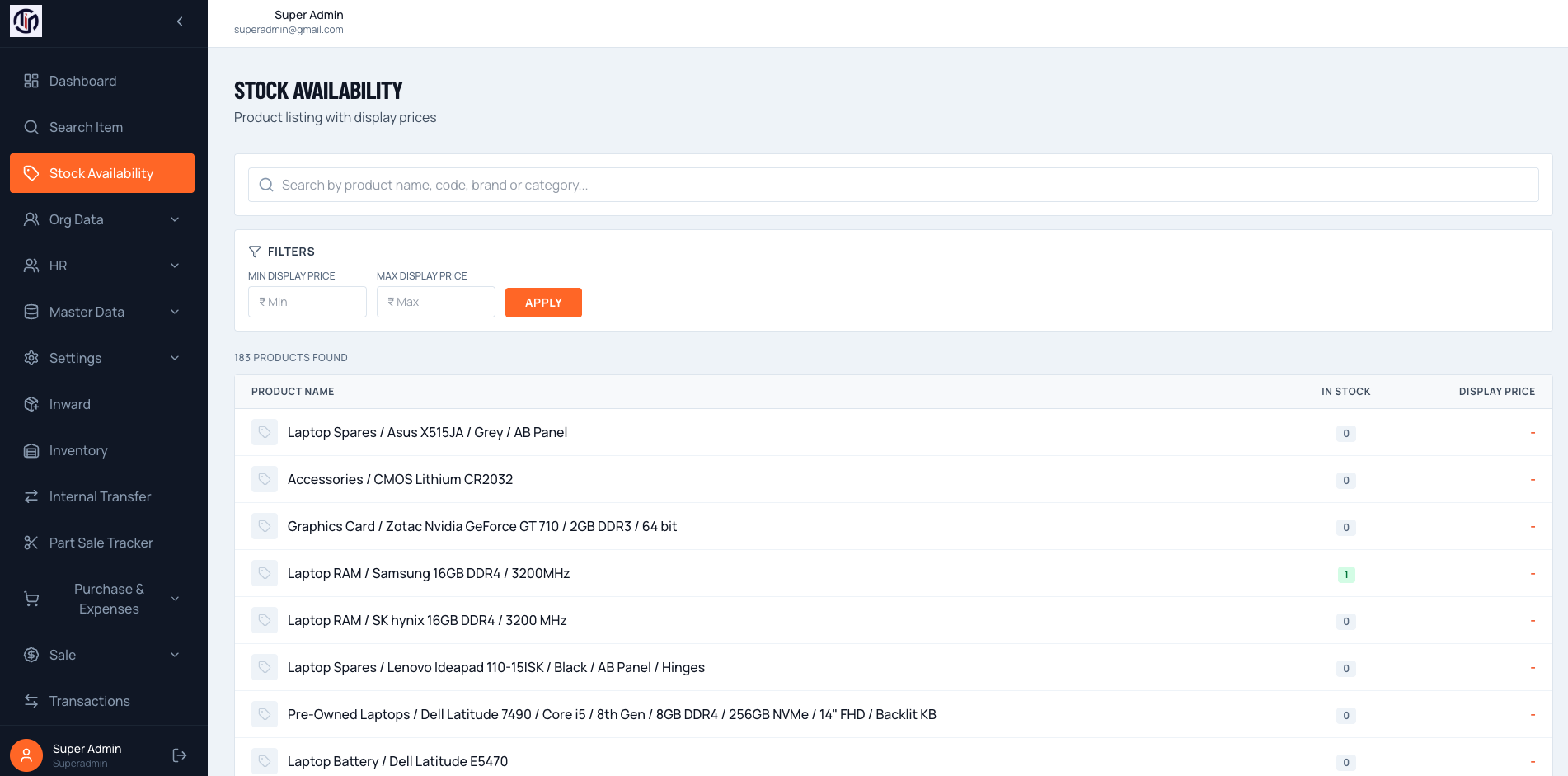Expand the HR submenu
This screenshot has height=776, width=1568.
(102, 266)
